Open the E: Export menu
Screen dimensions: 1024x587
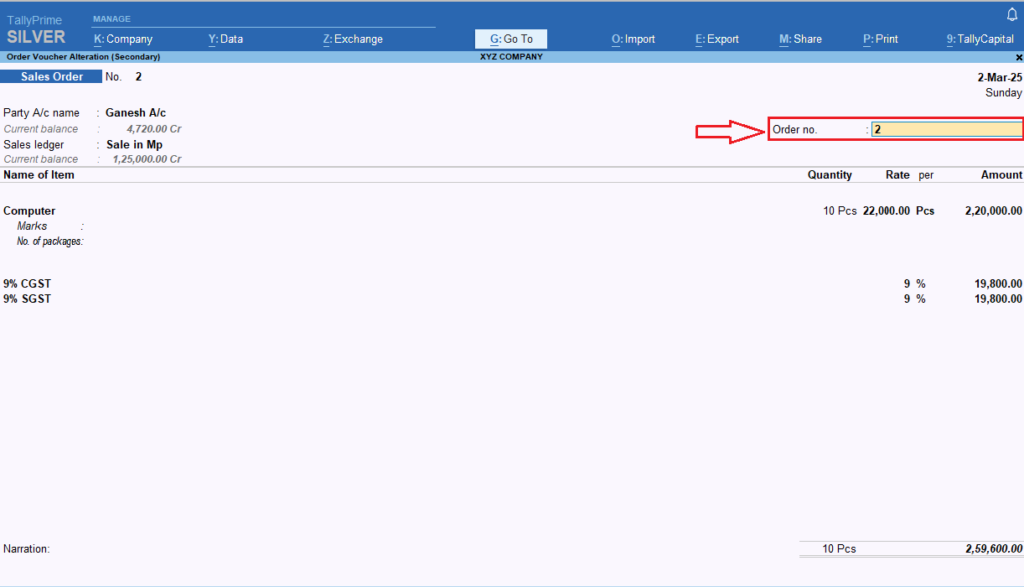[716, 39]
